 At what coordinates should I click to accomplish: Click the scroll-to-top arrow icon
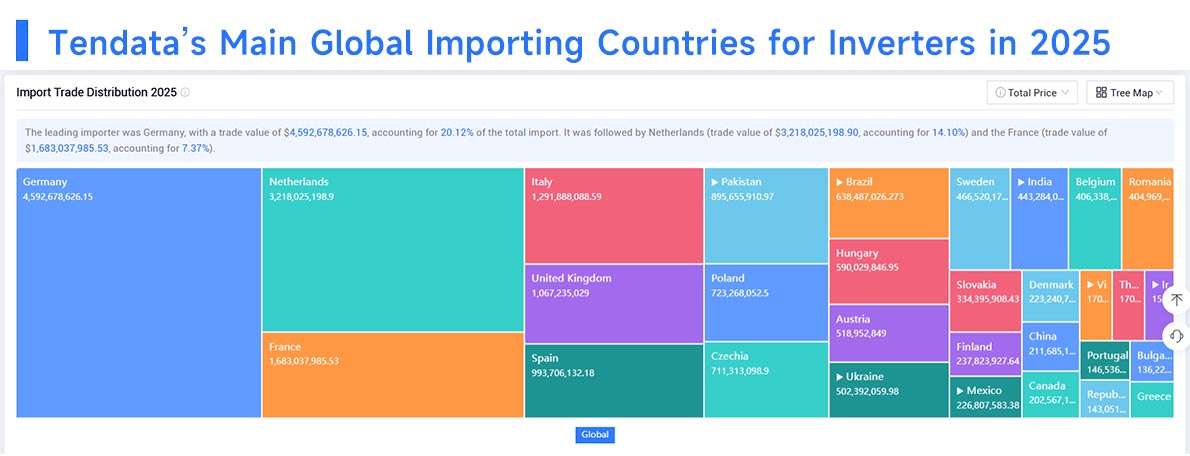coord(1176,300)
